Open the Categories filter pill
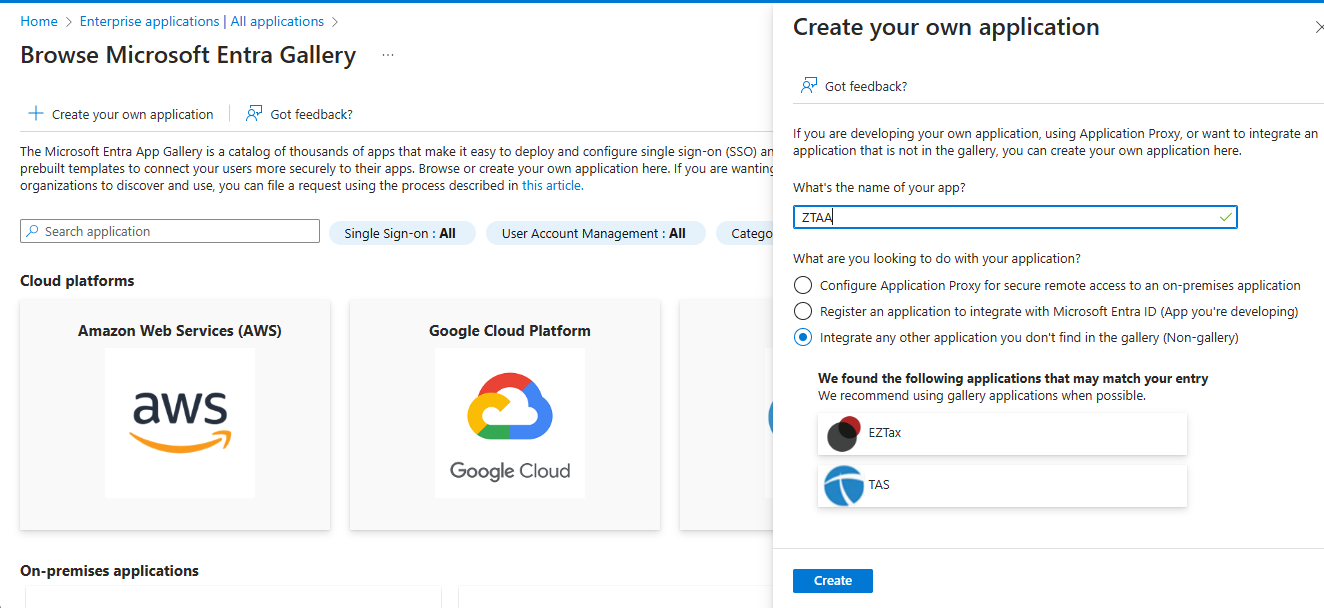The height and width of the screenshot is (608, 1324). click(x=744, y=233)
